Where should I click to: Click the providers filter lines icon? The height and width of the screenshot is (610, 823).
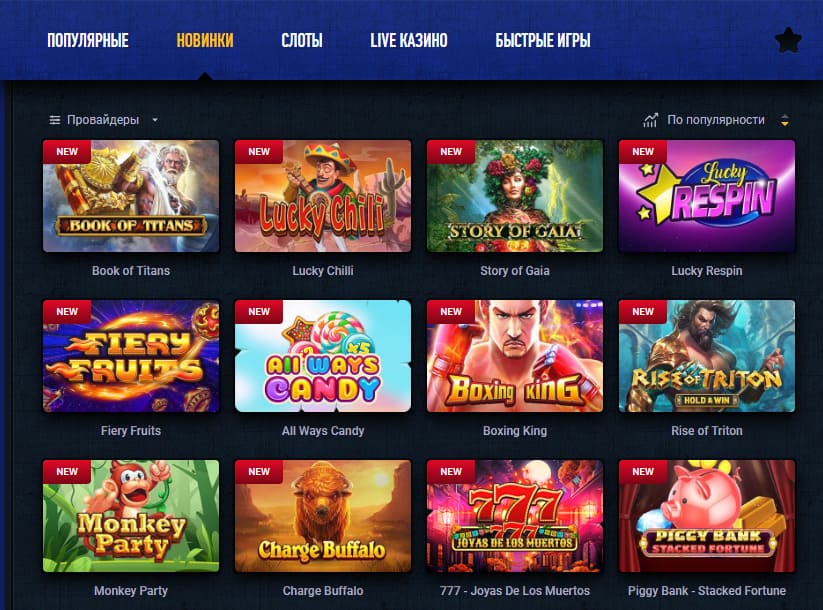click(55, 120)
